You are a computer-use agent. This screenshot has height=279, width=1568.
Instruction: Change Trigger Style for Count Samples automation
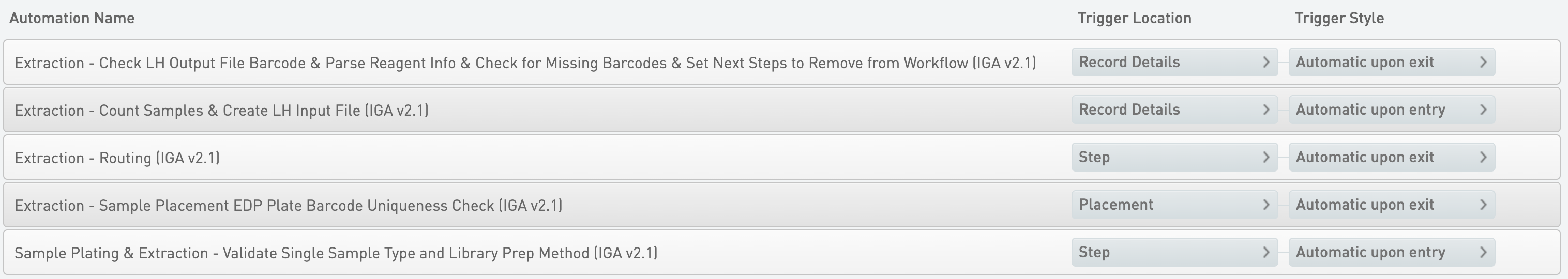1391,110
